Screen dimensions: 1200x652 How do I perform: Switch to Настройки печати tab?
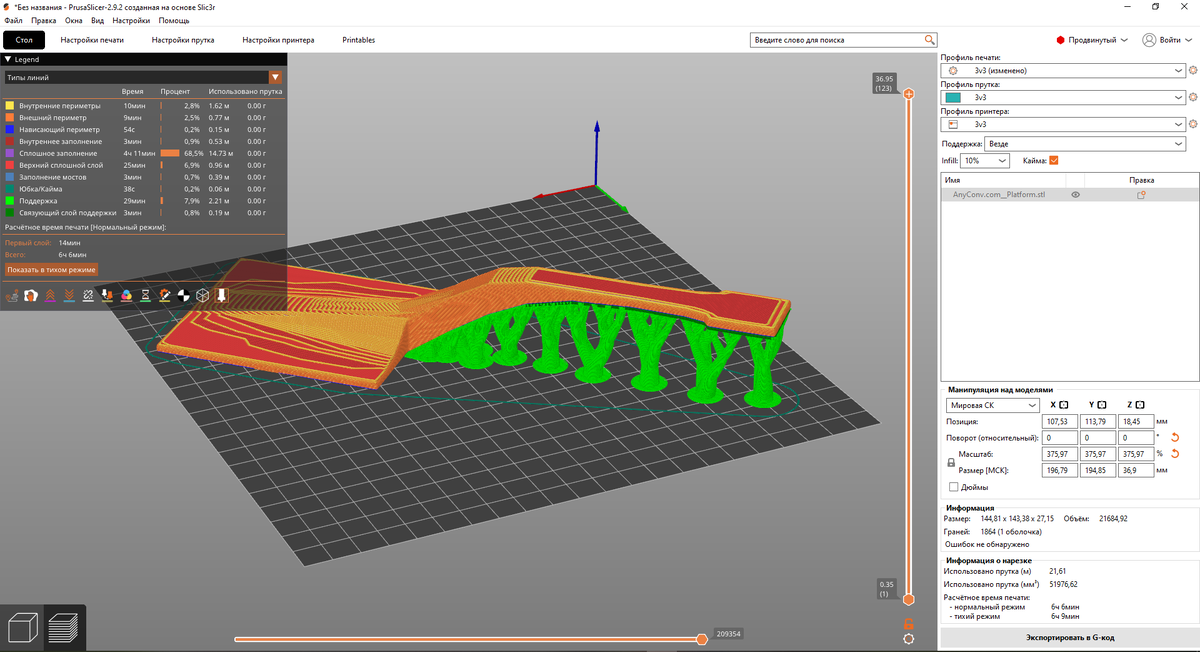(x=92, y=40)
